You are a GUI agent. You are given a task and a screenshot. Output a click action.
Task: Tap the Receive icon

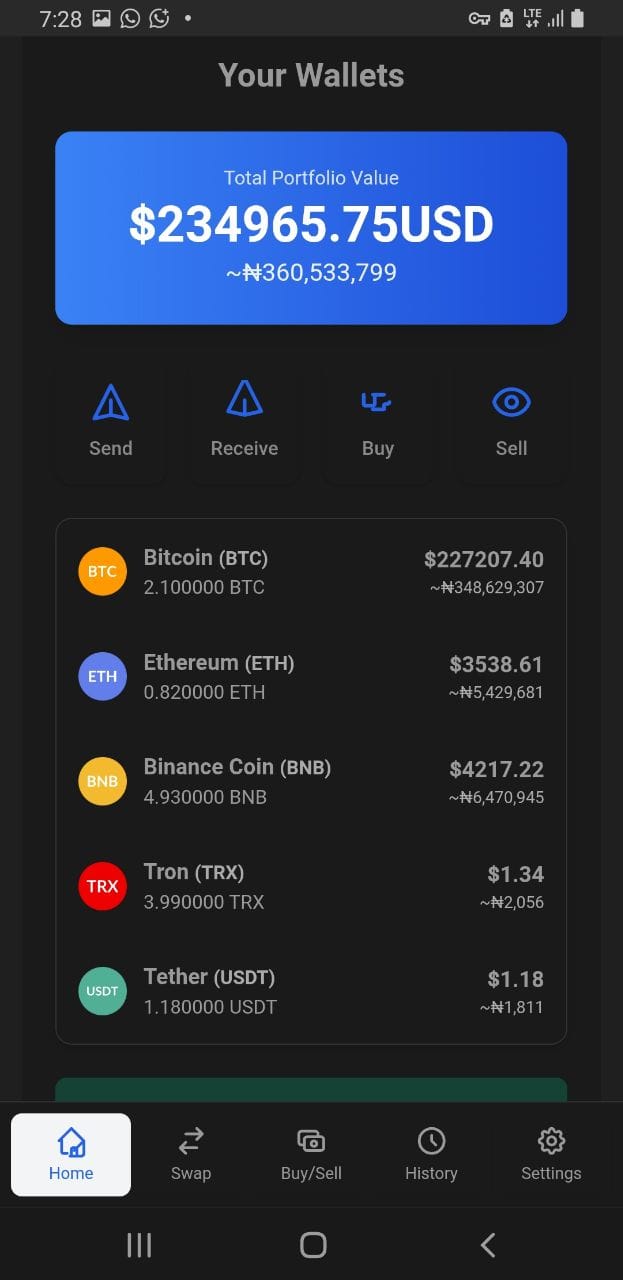pyautogui.click(x=244, y=399)
